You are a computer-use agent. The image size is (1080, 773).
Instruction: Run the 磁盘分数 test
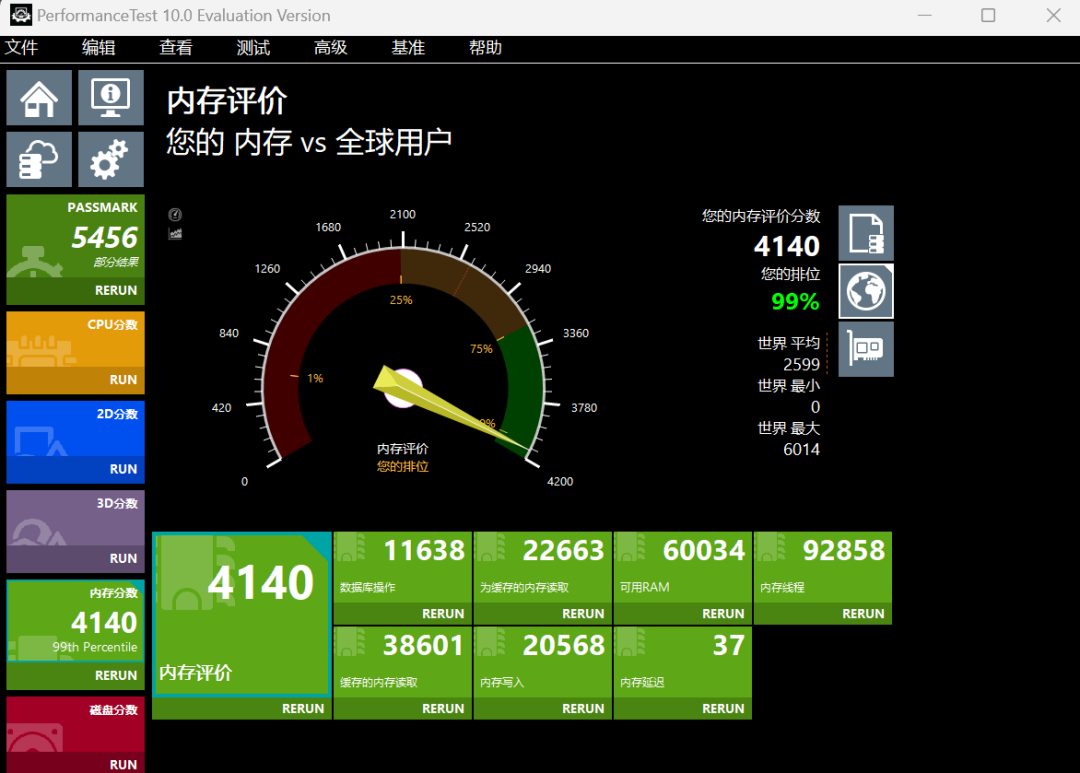(x=123, y=765)
